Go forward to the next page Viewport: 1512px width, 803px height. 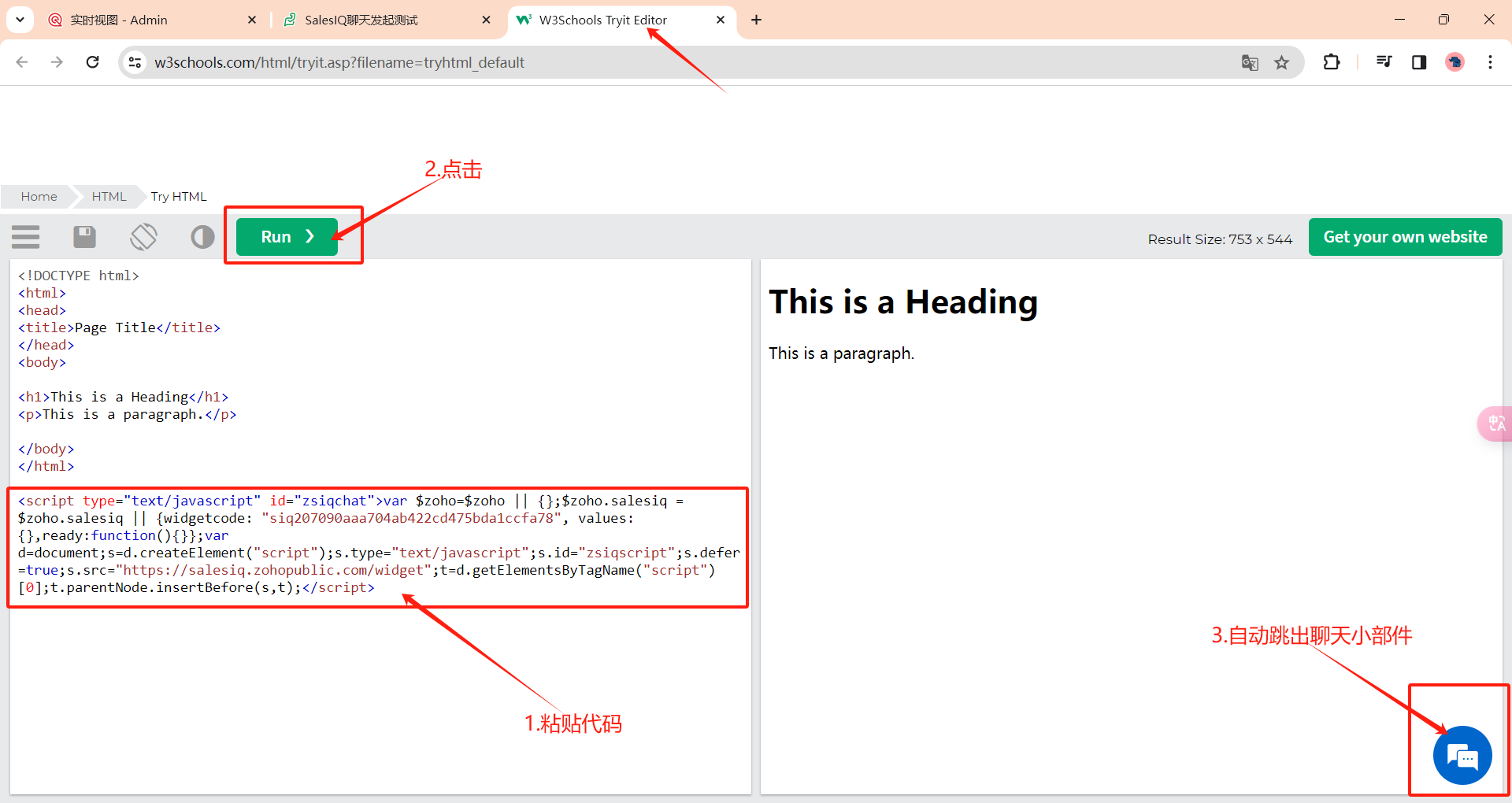coord(57,62)
